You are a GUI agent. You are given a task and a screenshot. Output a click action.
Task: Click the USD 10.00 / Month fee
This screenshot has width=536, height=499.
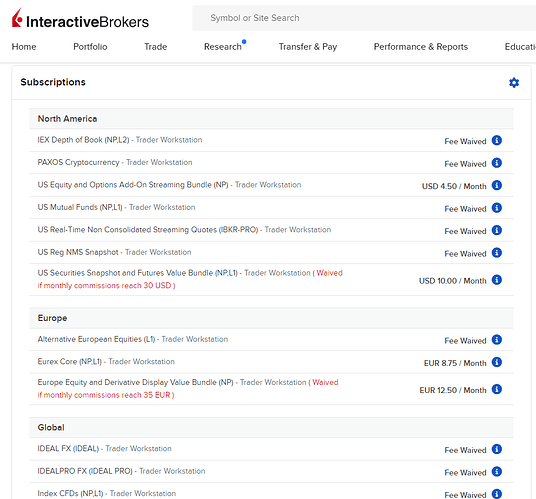(453, 281)
